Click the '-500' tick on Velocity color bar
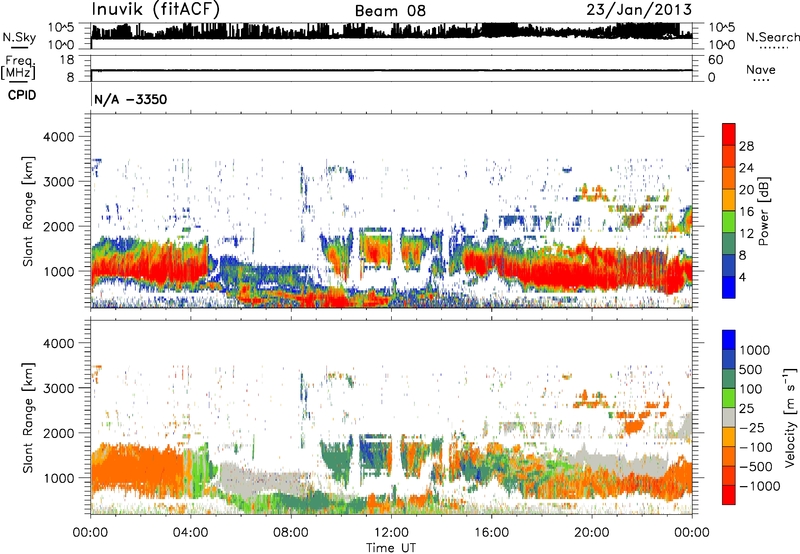This screenshot has height=554, width=800. [x=755, y=466]
